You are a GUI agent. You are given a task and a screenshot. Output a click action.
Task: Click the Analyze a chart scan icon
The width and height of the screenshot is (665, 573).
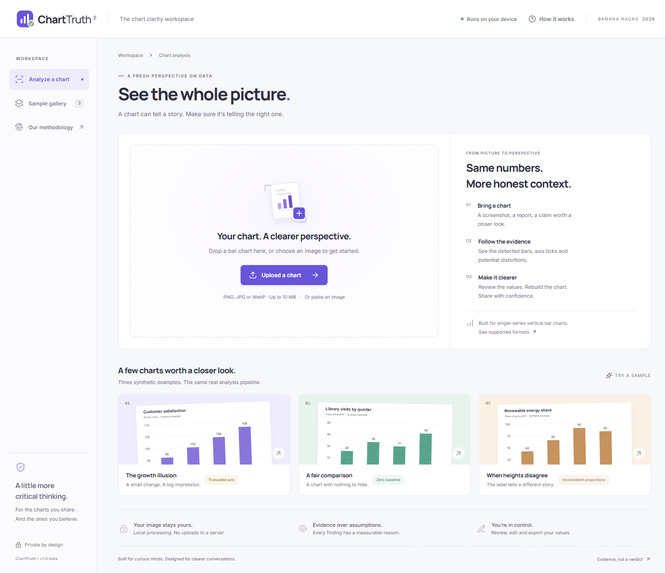point(19,79)
